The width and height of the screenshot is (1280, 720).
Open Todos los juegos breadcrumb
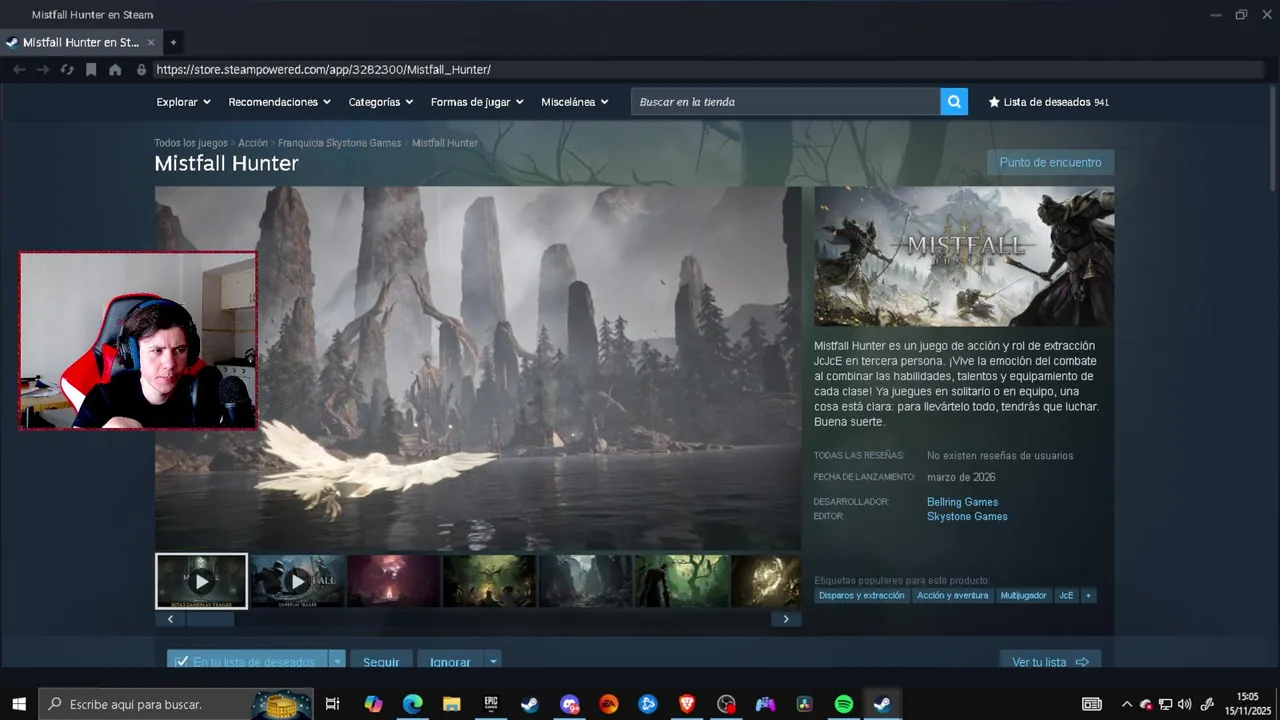click(x=191, y=143)
